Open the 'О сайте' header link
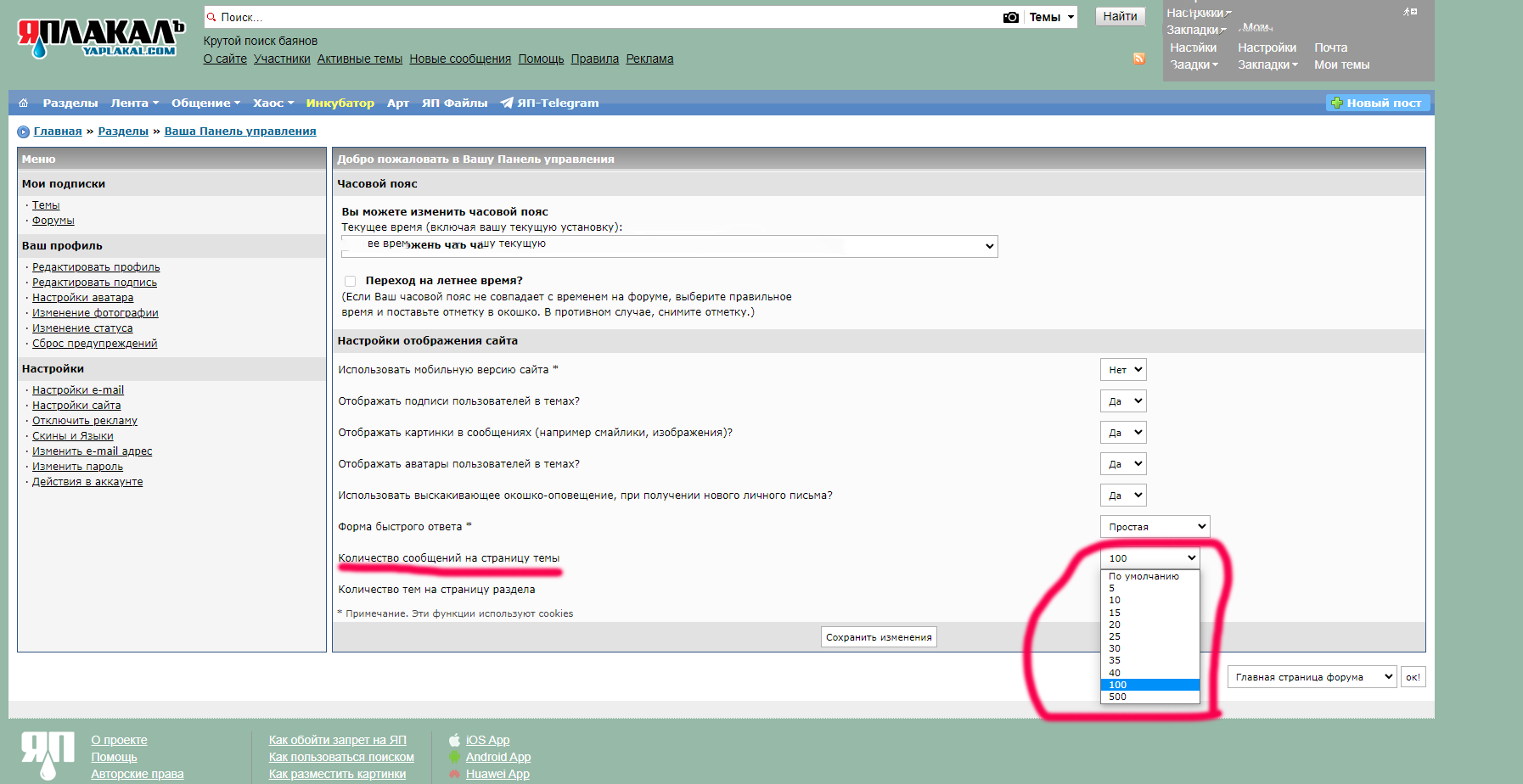The width and height of the screenshot is (1523, 784). coord(225,59)
